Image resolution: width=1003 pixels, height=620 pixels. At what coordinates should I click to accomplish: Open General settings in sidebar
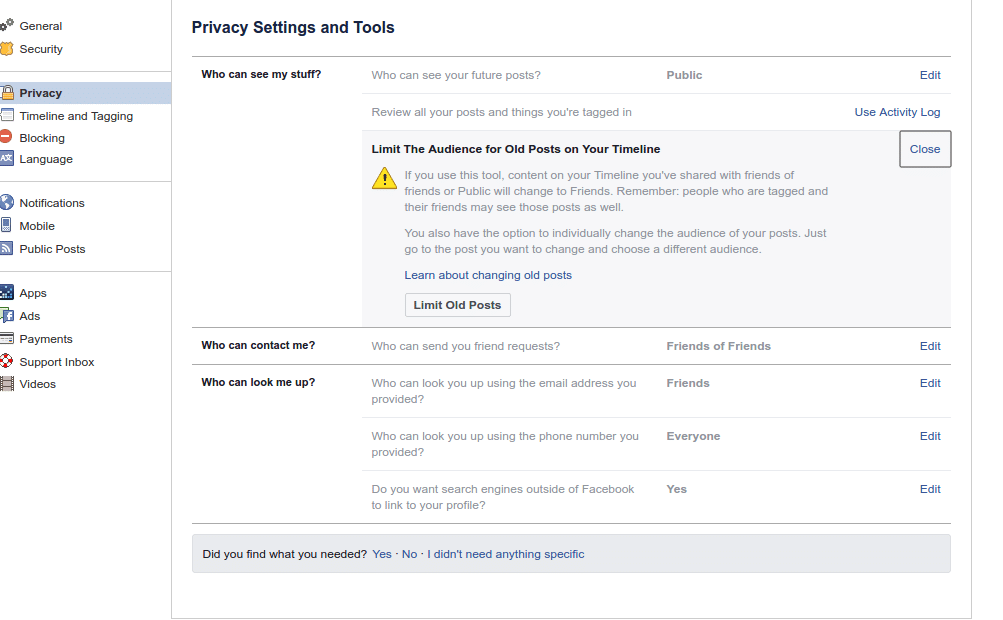click(40, 26)
